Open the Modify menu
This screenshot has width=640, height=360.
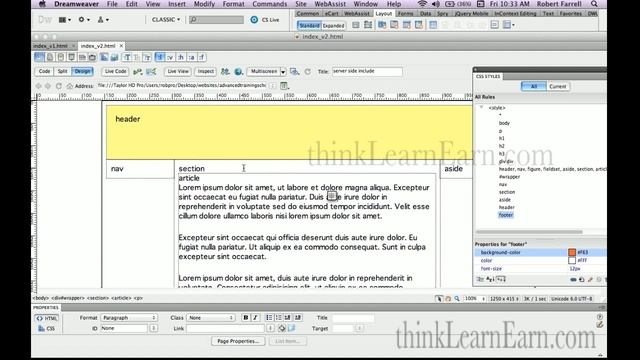[x=204, y=4]
